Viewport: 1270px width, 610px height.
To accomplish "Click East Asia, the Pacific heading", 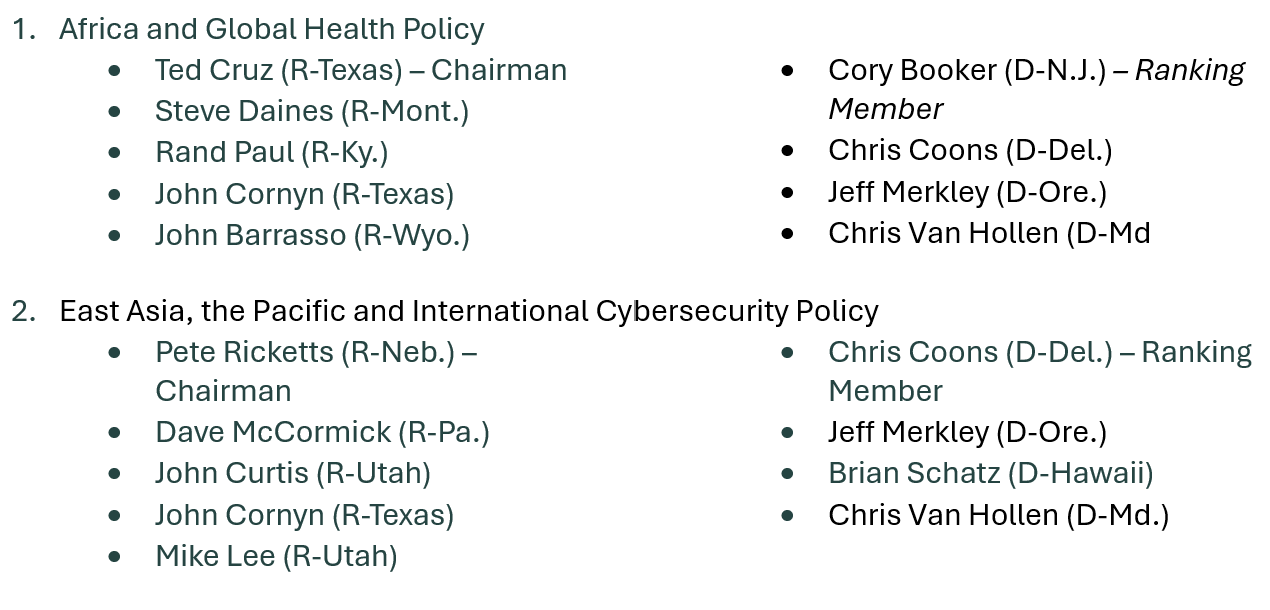I will 469,311.
